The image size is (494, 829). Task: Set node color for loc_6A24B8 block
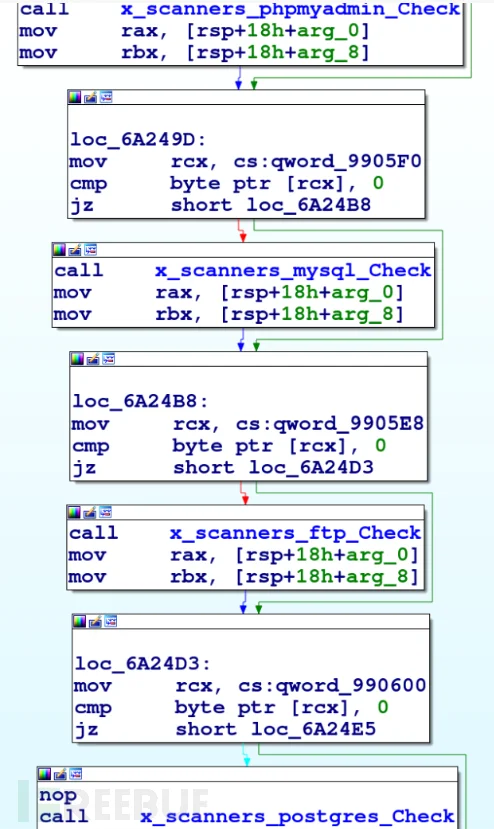click(77, 360)
